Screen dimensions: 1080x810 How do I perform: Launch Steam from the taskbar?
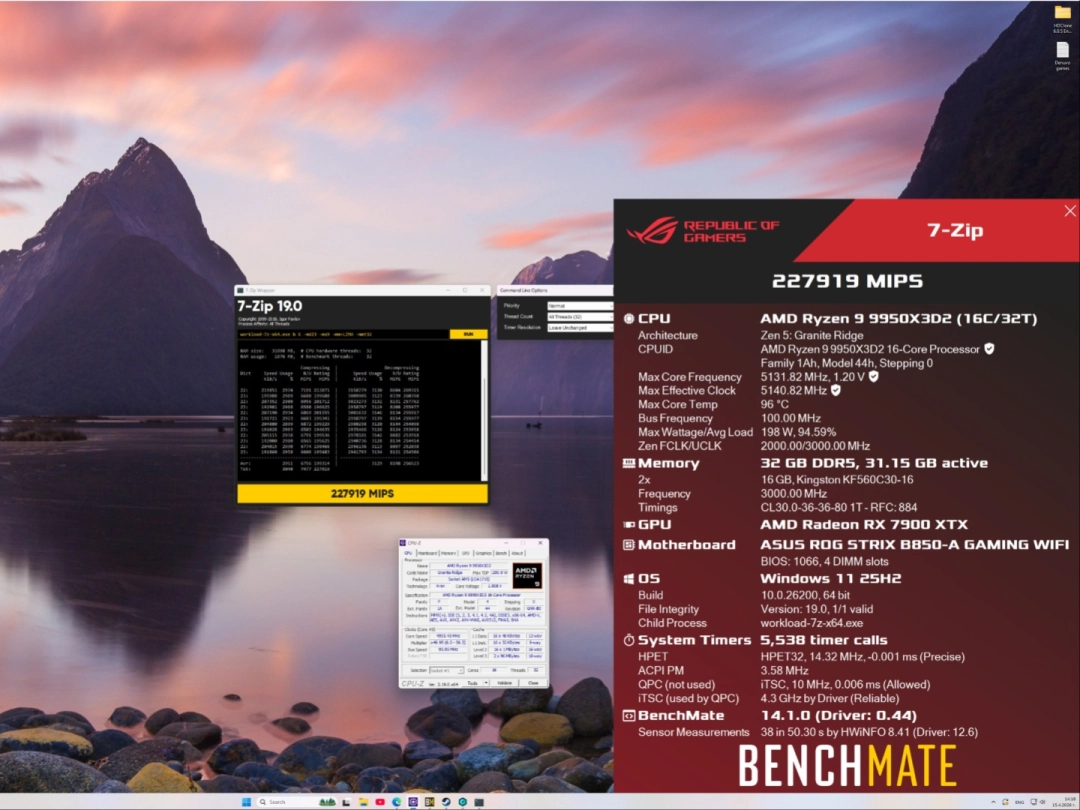pos(445,802)
